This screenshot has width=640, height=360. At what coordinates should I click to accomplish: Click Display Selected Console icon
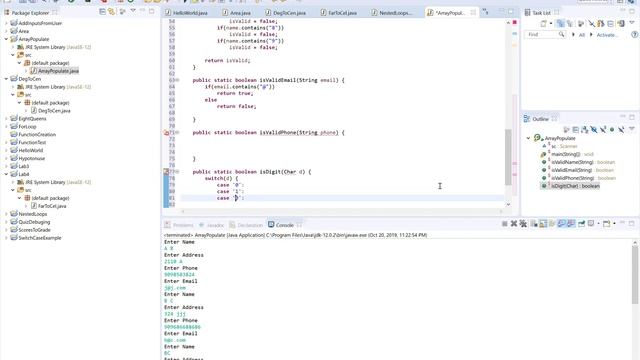(x=591, y=224)
